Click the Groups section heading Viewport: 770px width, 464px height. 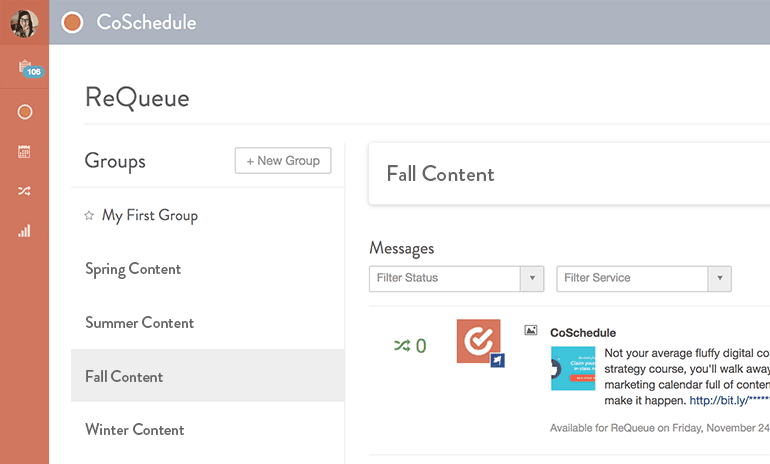coord(115,161)
